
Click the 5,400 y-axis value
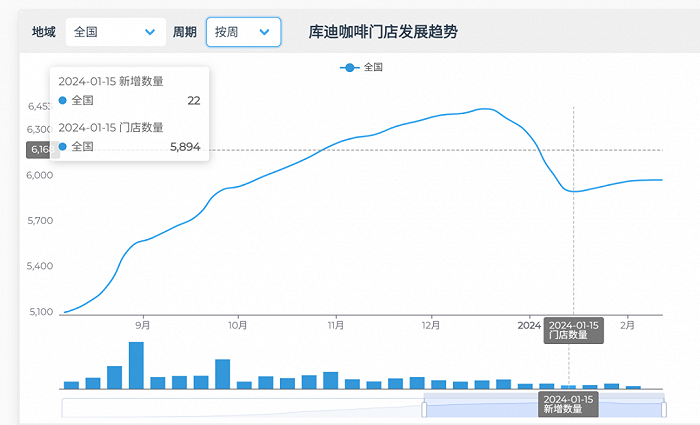tap(40, 267)
